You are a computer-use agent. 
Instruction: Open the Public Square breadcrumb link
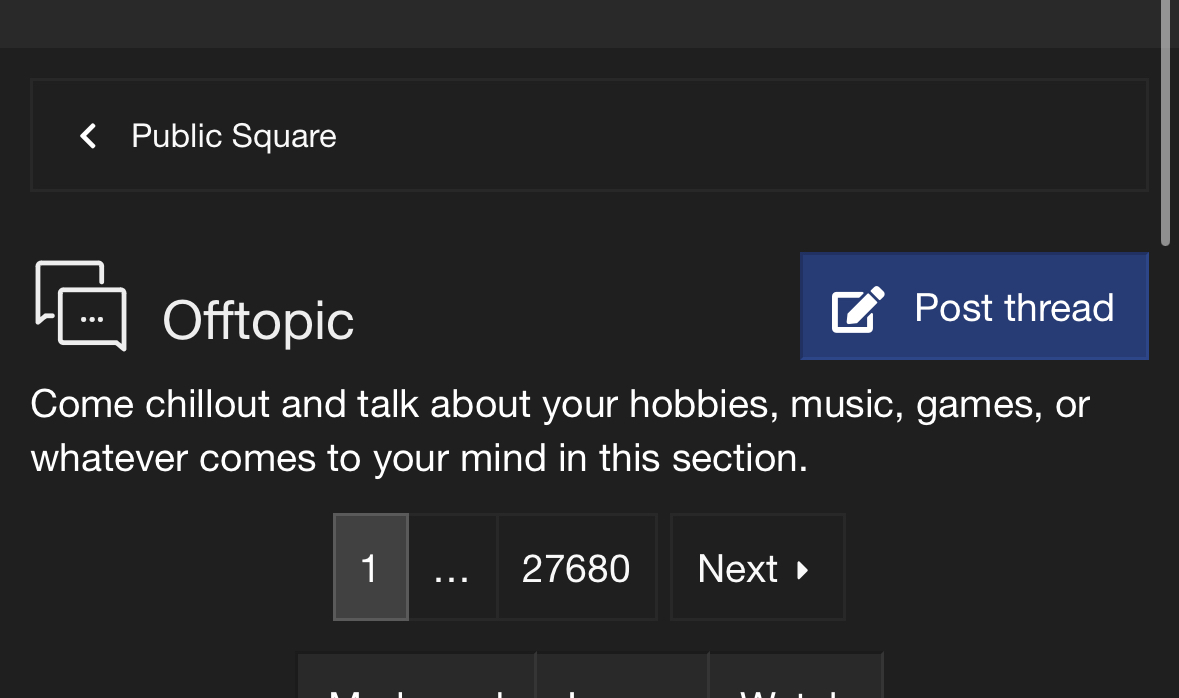tap(233, 136)
